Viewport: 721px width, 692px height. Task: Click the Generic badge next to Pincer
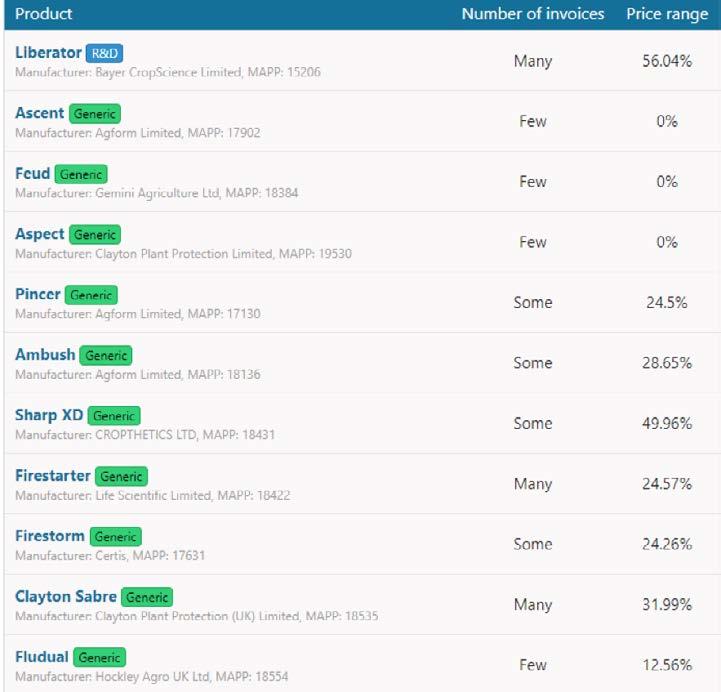[91, 295]
